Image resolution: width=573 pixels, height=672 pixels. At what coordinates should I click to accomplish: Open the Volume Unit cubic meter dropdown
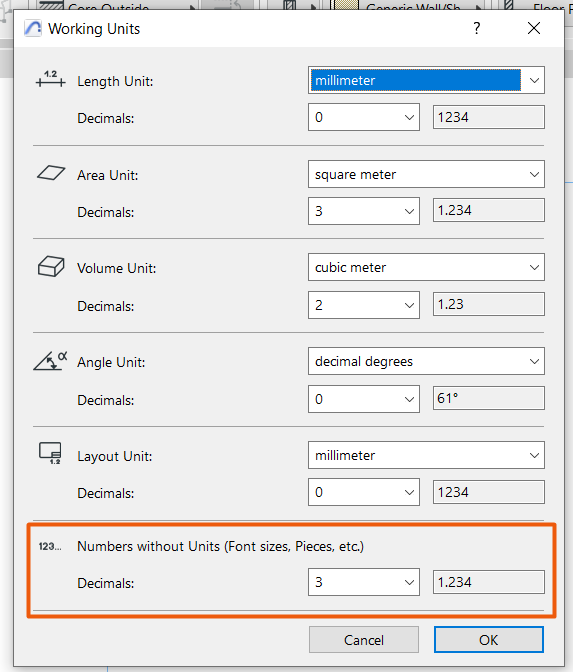point(426,267)
